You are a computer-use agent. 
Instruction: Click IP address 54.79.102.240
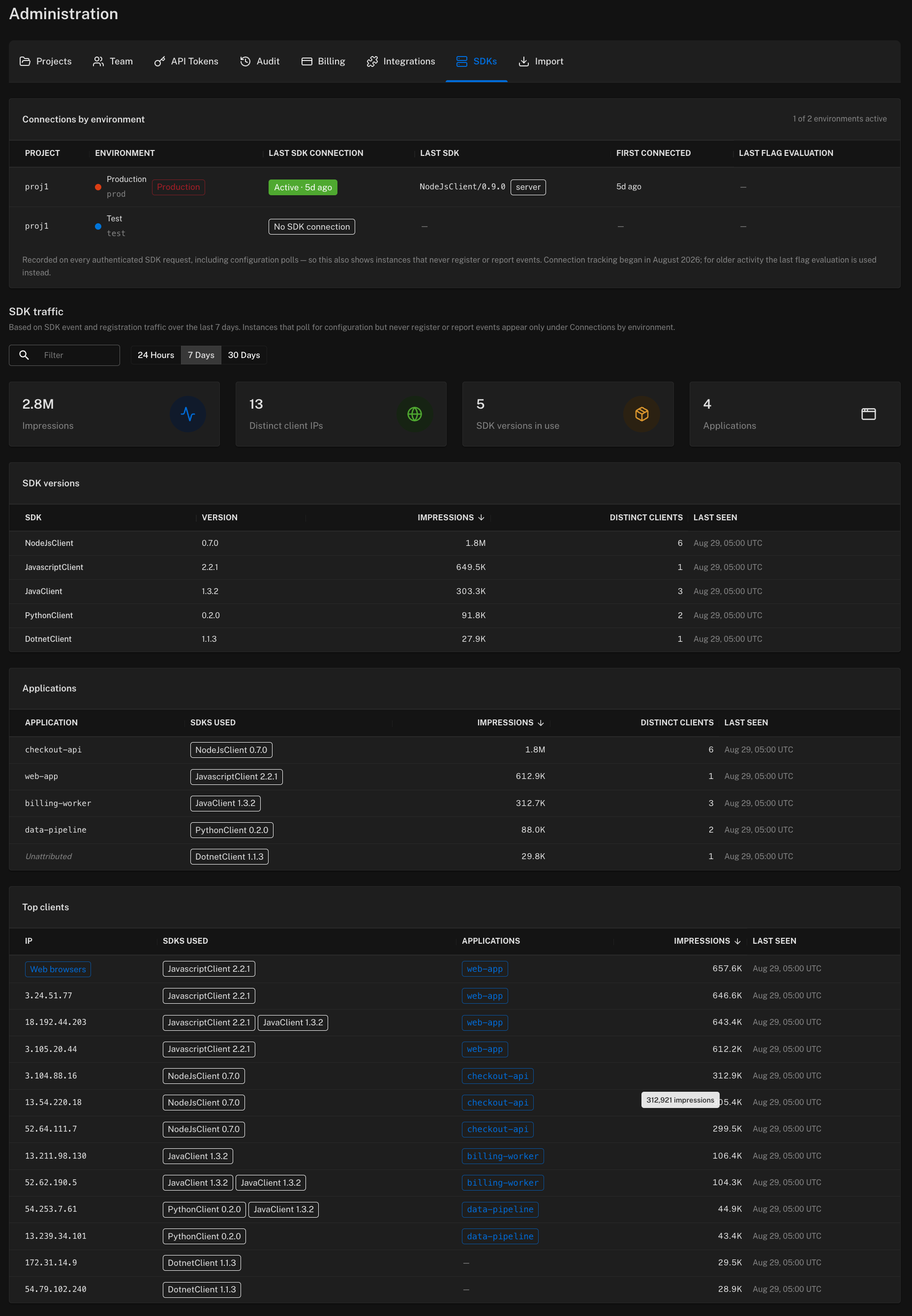(x=56, y=1289)
